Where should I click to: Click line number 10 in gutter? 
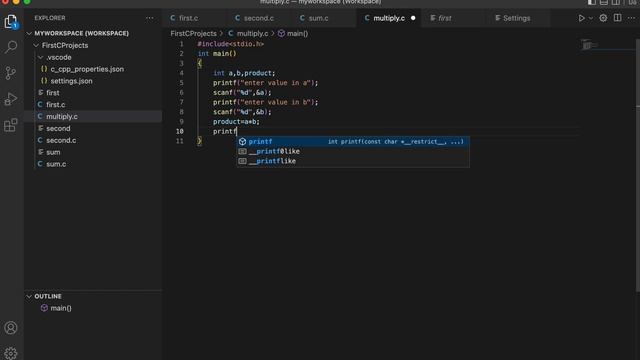(180, 131)
